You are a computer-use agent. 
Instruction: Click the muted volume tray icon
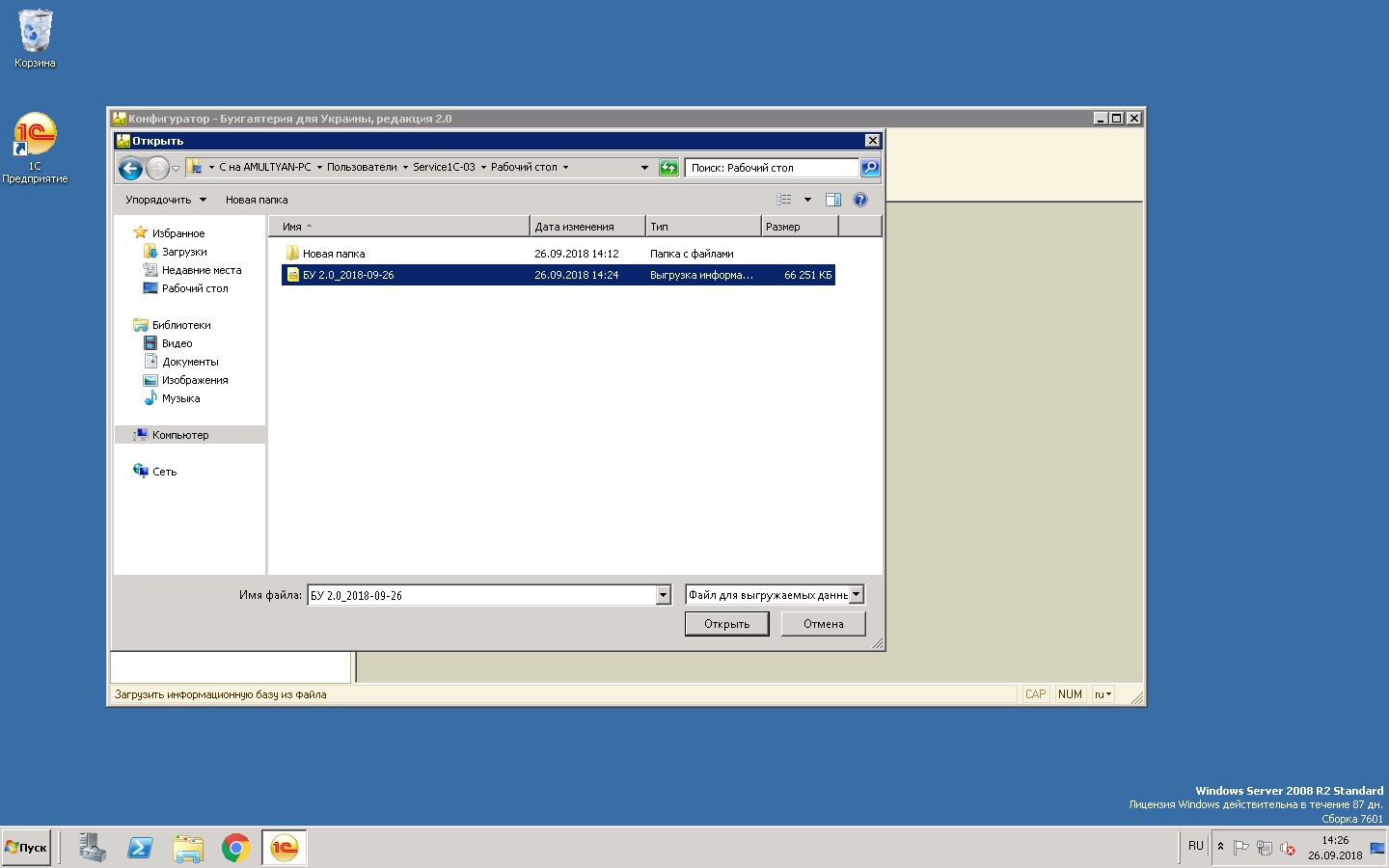tap(1287, 848)
